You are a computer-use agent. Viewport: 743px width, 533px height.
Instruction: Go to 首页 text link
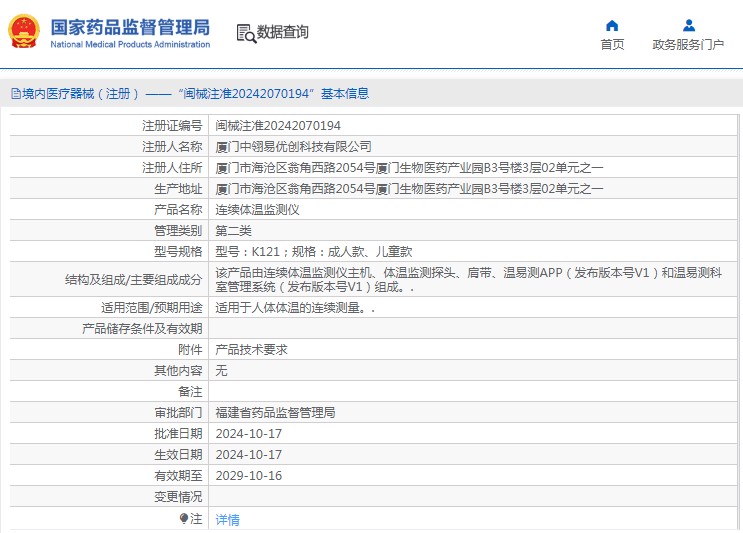(x=612, y=45)
